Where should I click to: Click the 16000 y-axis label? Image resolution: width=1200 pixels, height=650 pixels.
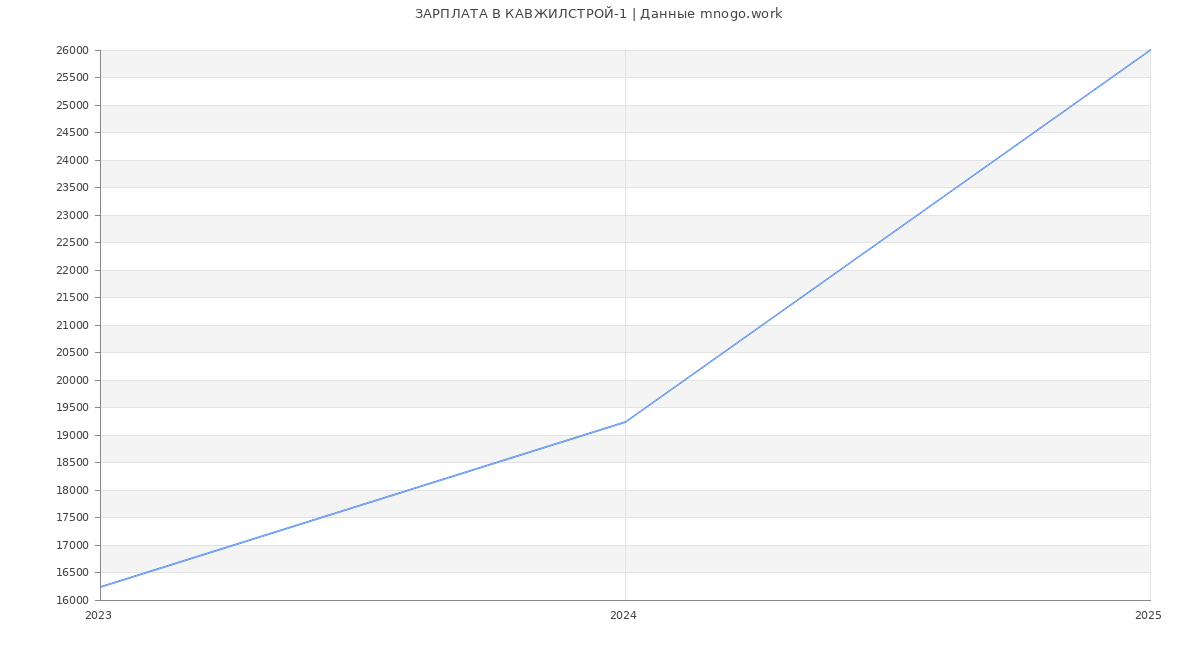click(x=72, y=601)
